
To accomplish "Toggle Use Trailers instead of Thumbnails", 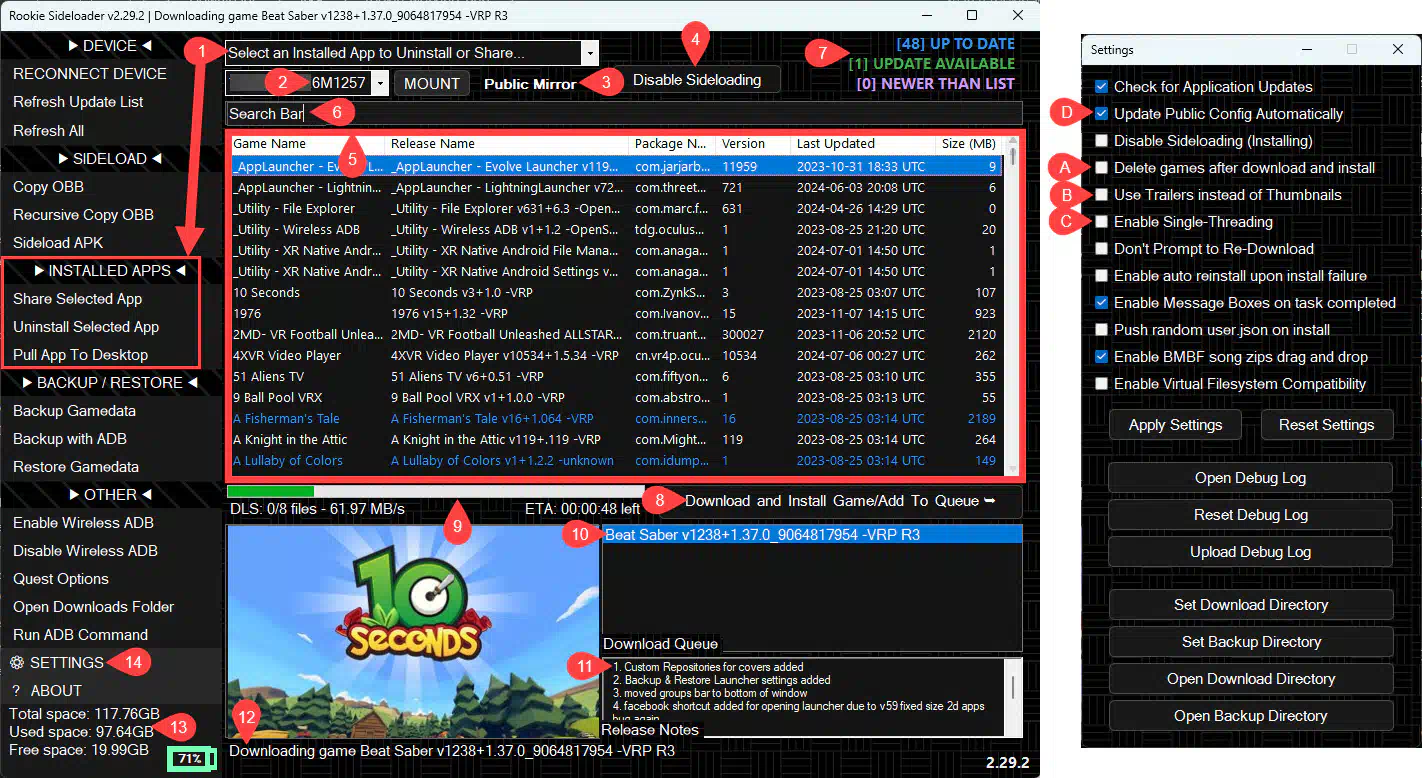I will point(1101,195).
